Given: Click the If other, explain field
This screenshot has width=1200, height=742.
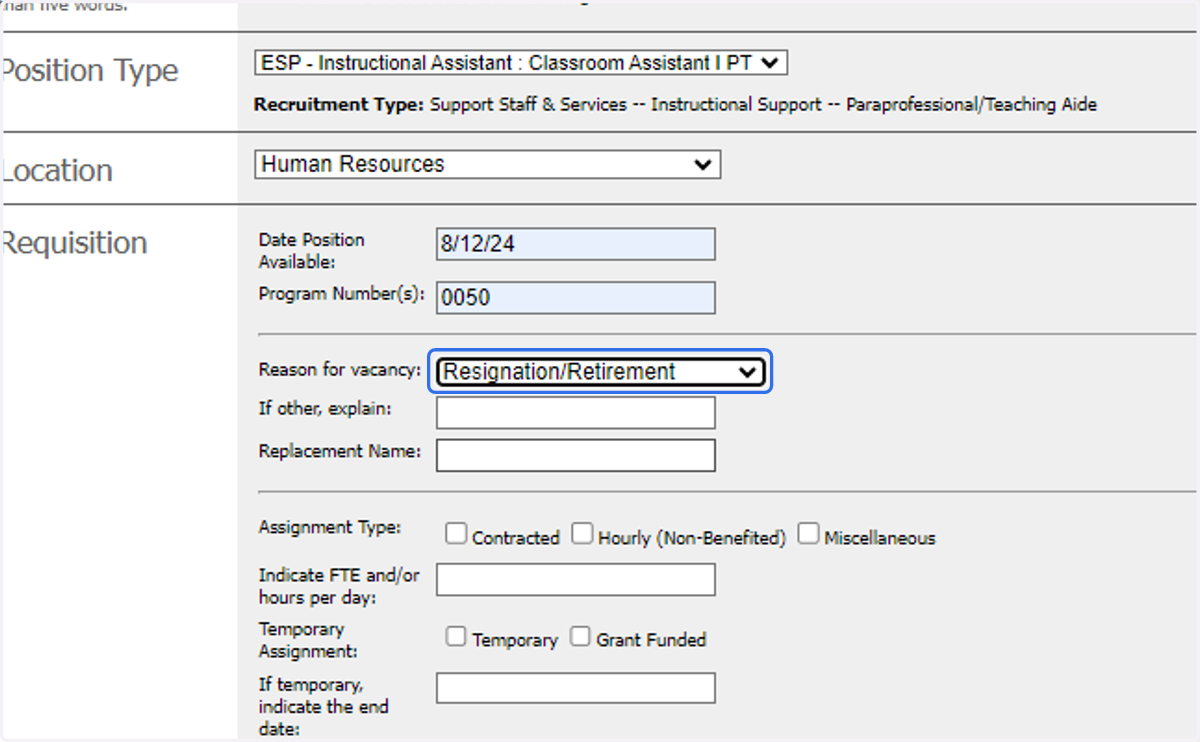Looking at the screenshot, I should tap(576, 412).
